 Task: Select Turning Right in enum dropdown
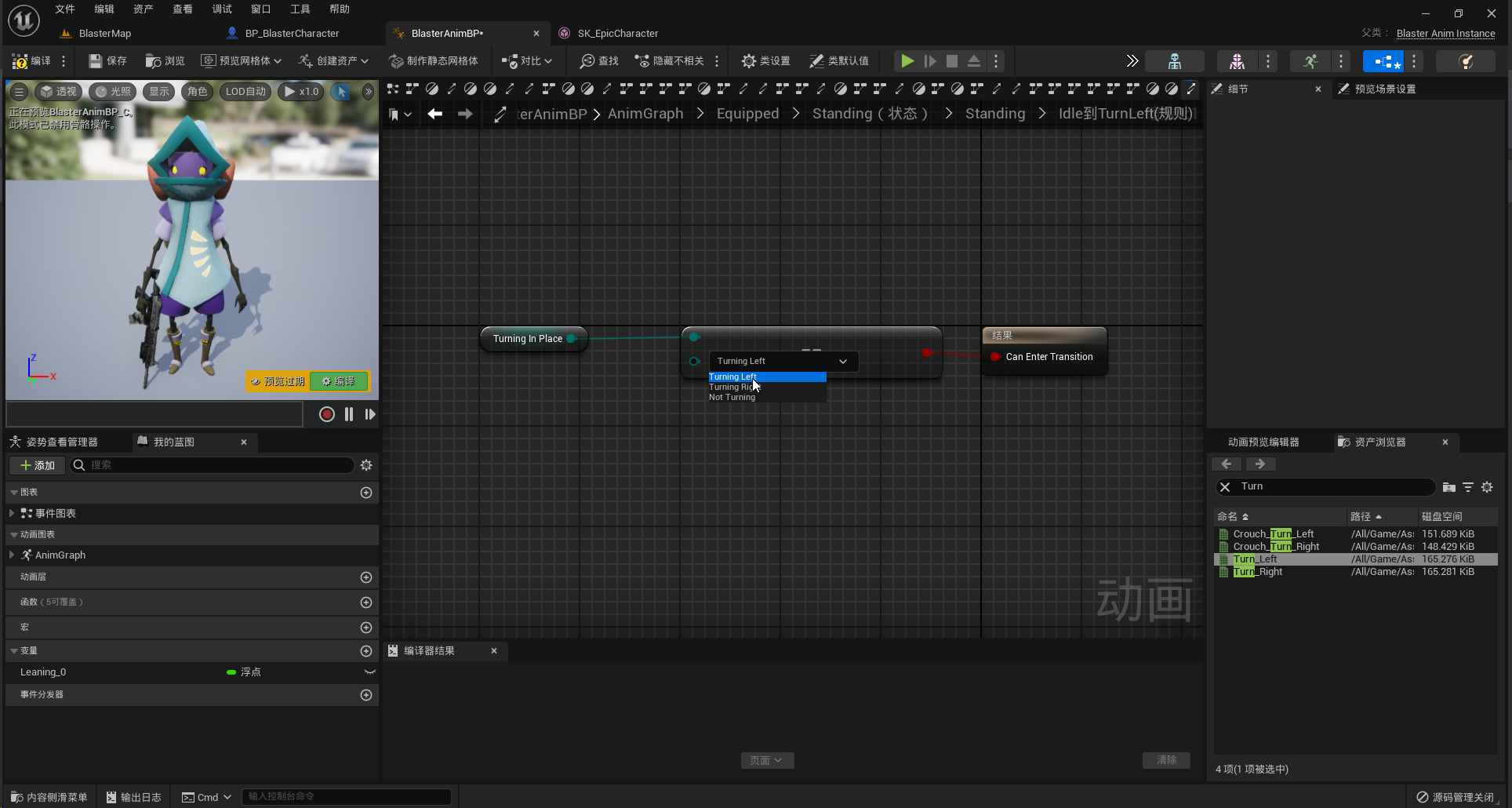click(x=766, y=387)
